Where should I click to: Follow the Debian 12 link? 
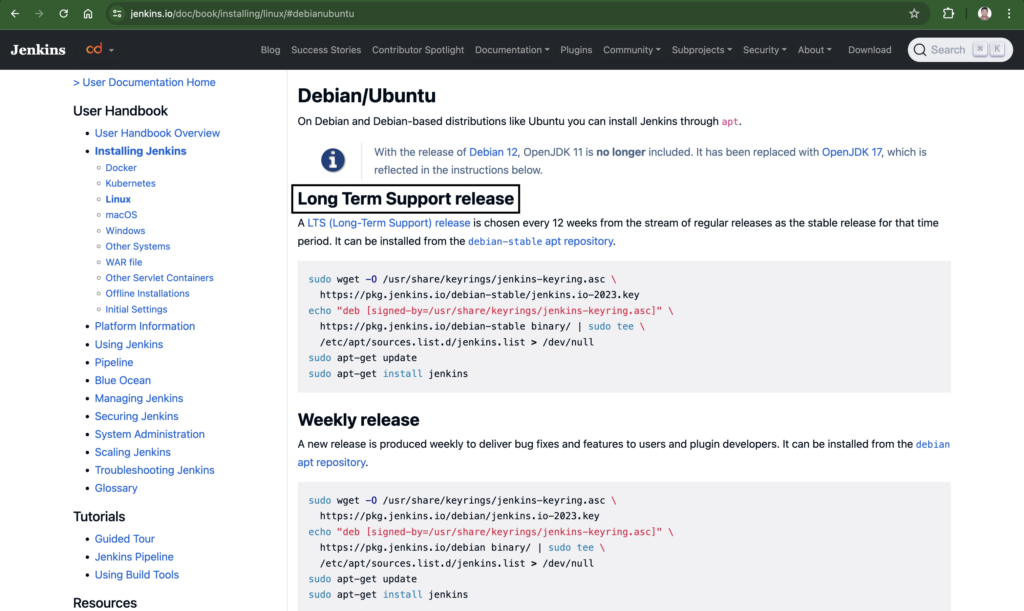[x=493, y=152]
